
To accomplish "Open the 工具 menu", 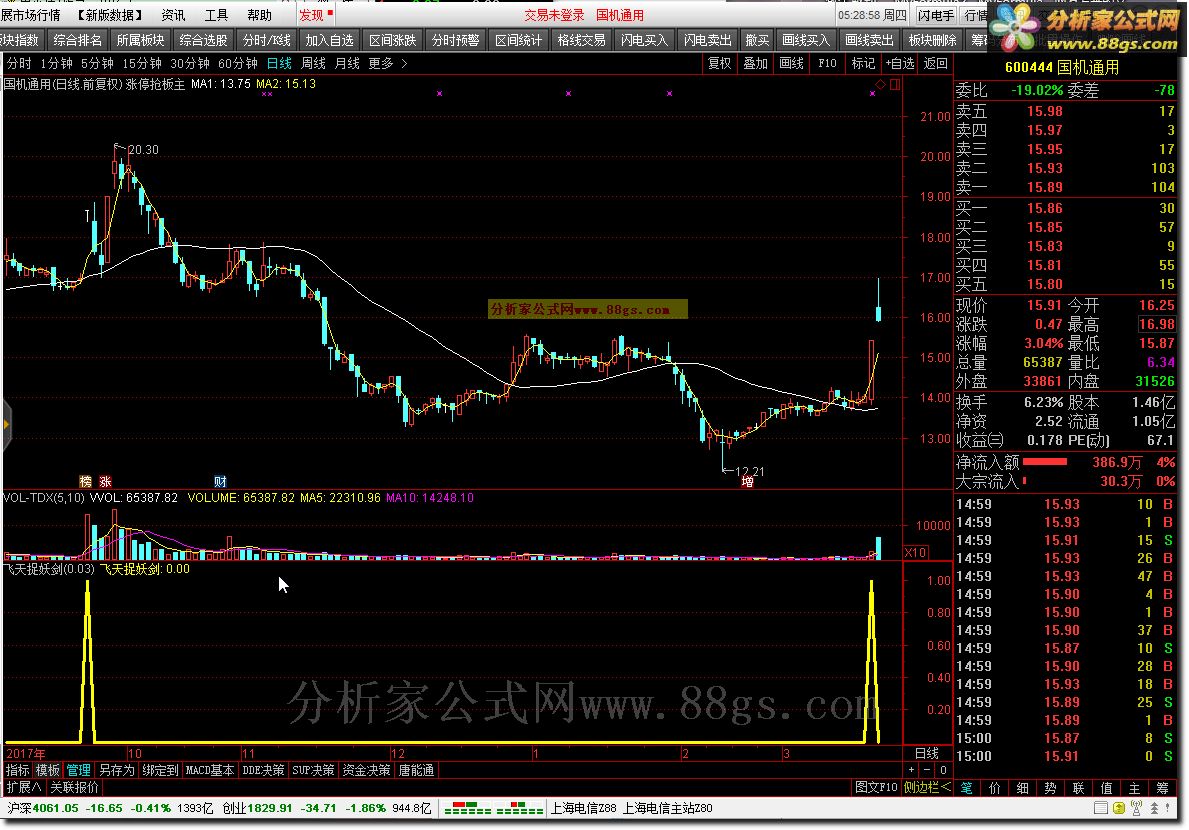I will 217,15.
